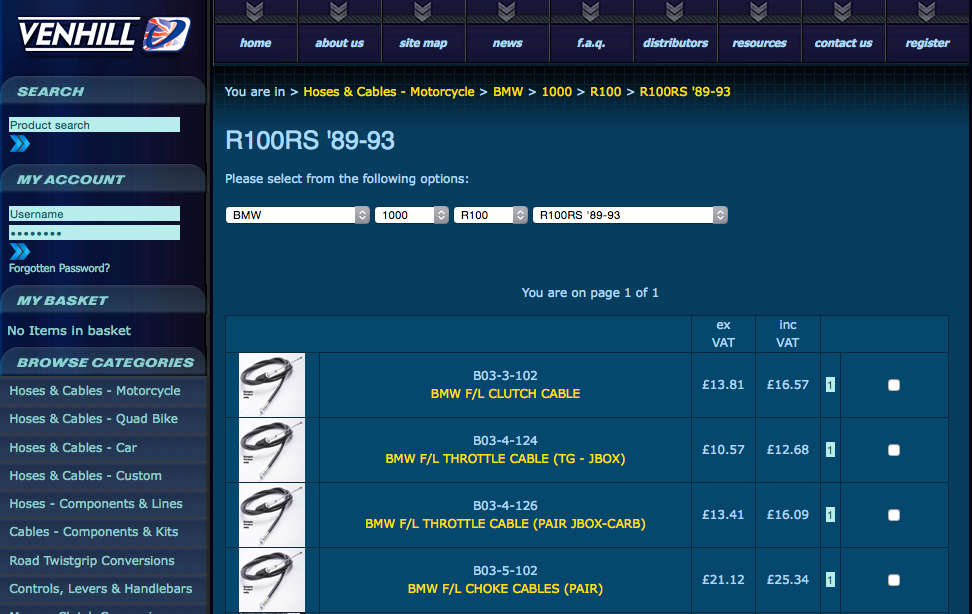Open the B03-4-124 throttle cable thumbnail
Viewport: 972px width, 614px height.
click(x=272, y=450)
